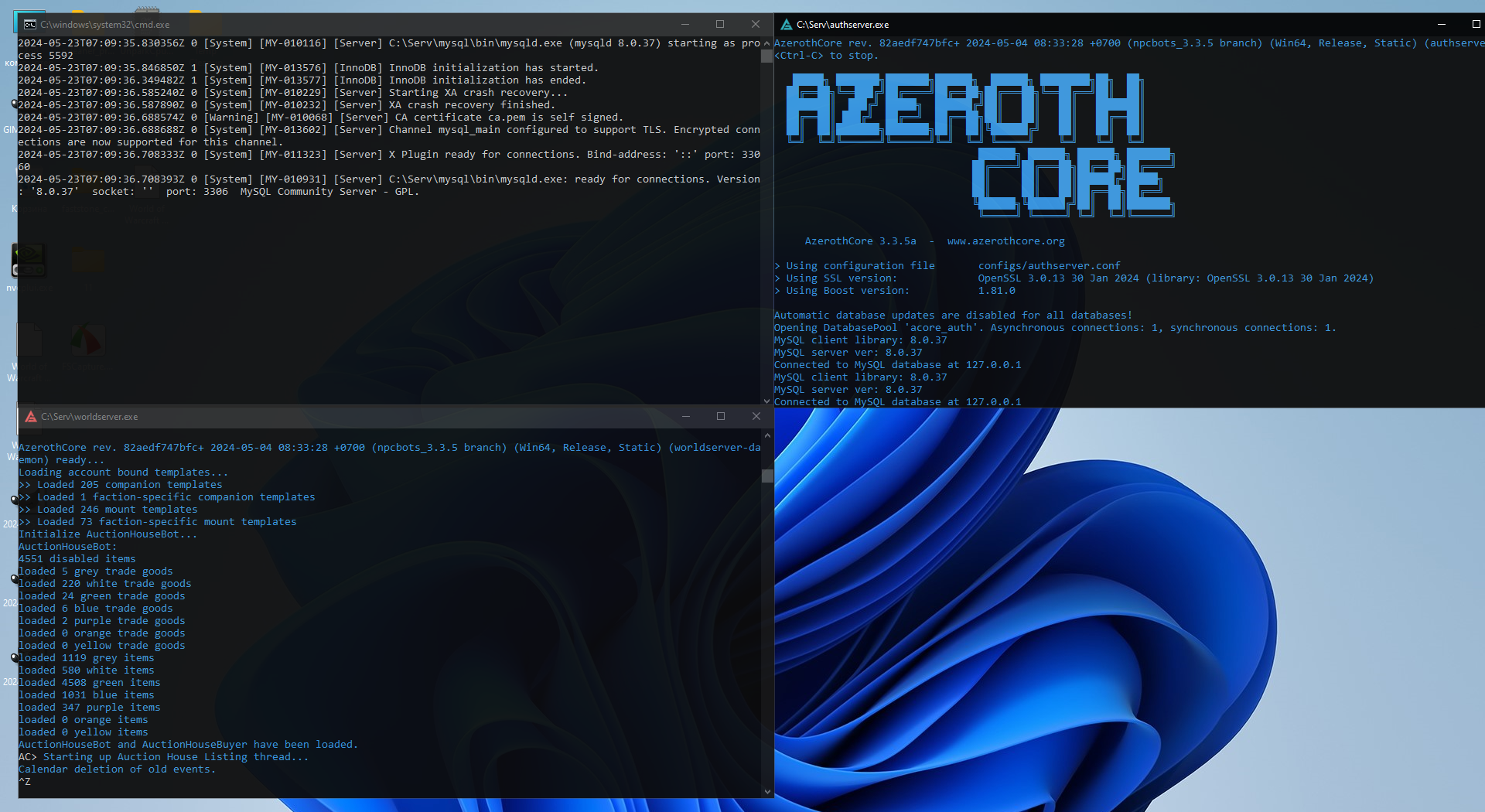The width and height of the screenshot is (1485, 812).
Task: Minimize the authserver.exe window
Action: point(1441,25)
